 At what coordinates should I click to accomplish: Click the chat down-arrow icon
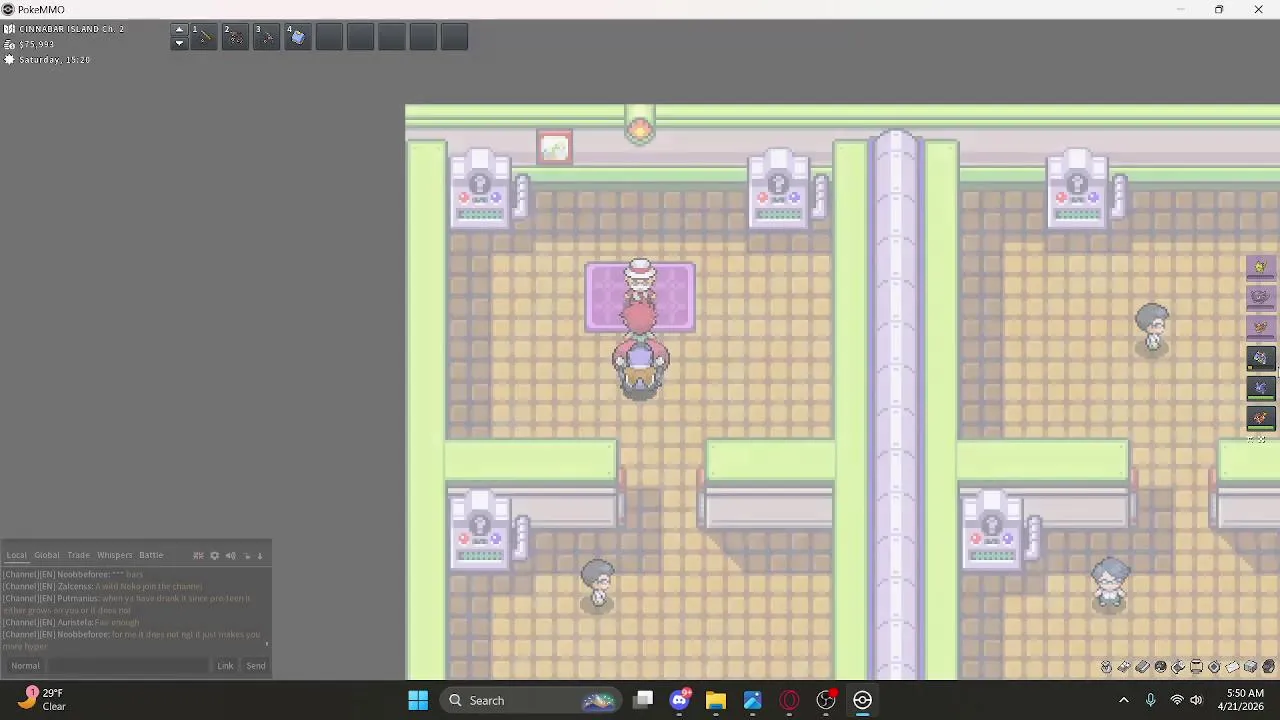click(x=260, y=556)
